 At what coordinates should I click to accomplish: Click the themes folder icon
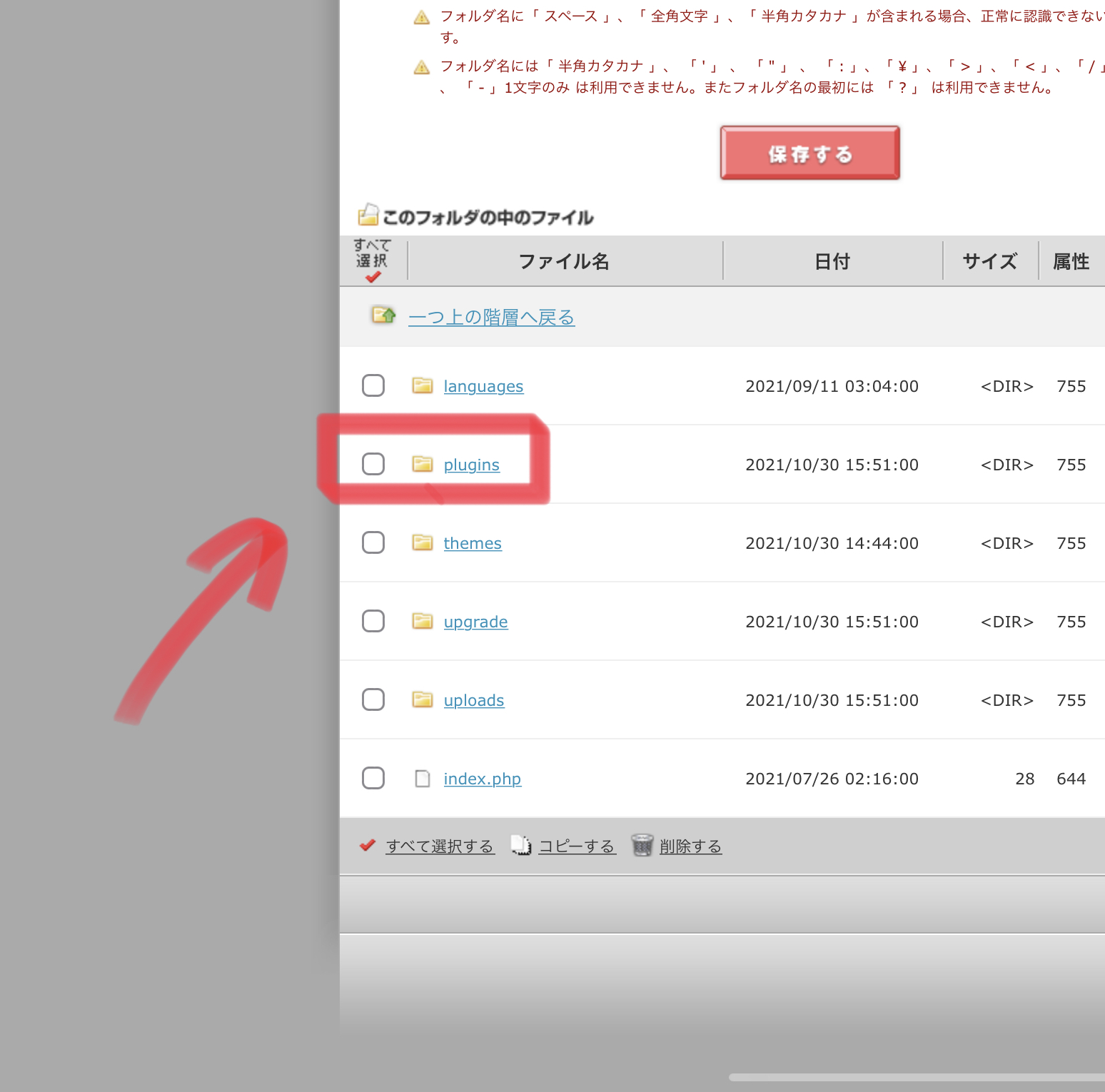click(x=423, y=543)
